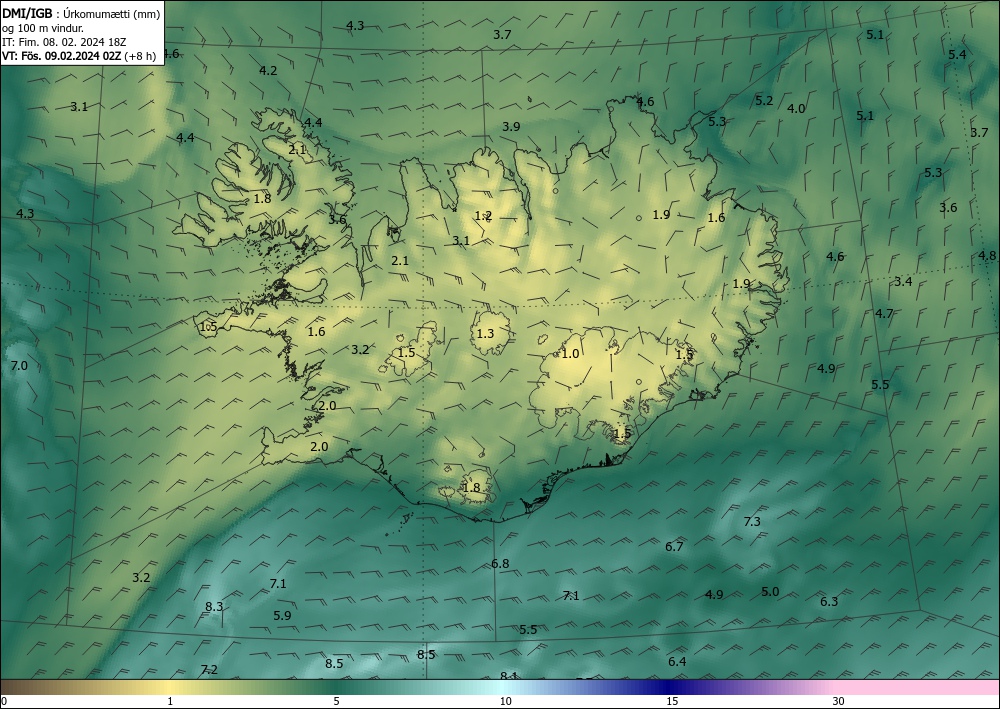Click the 'DMI/IGB : Úrkomumætti (mm)' title line
The width and height of the screenshot is (1000, 709).
pos(81,14)
